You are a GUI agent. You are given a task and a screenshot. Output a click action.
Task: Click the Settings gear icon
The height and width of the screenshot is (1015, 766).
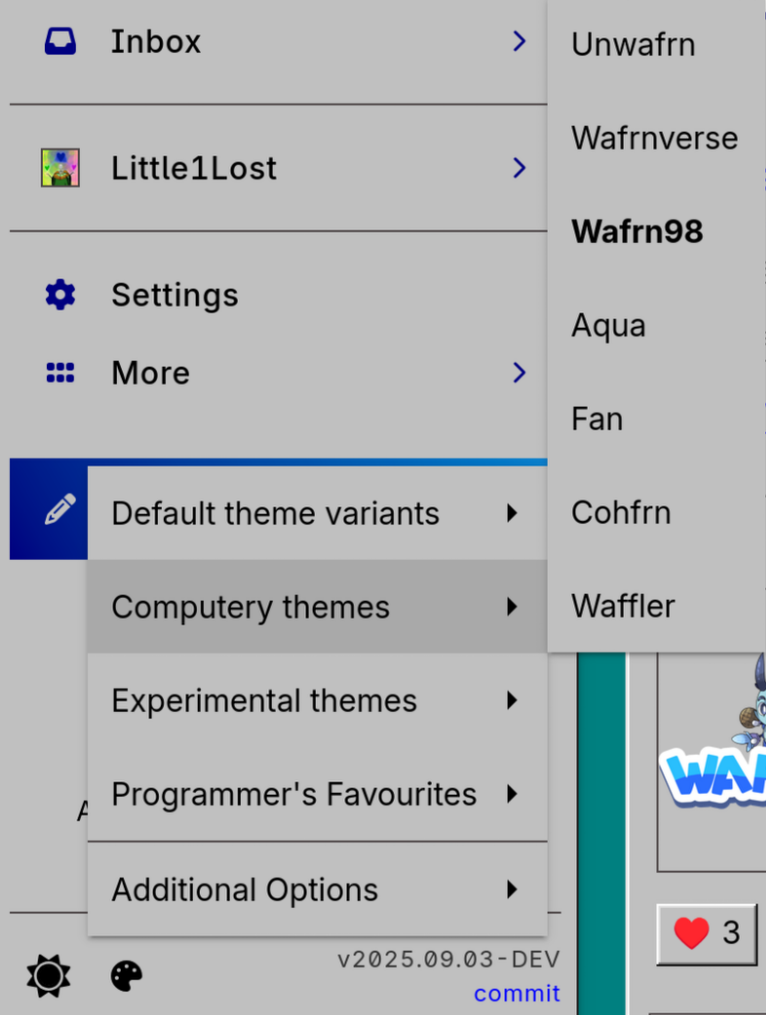coord(60,295)
